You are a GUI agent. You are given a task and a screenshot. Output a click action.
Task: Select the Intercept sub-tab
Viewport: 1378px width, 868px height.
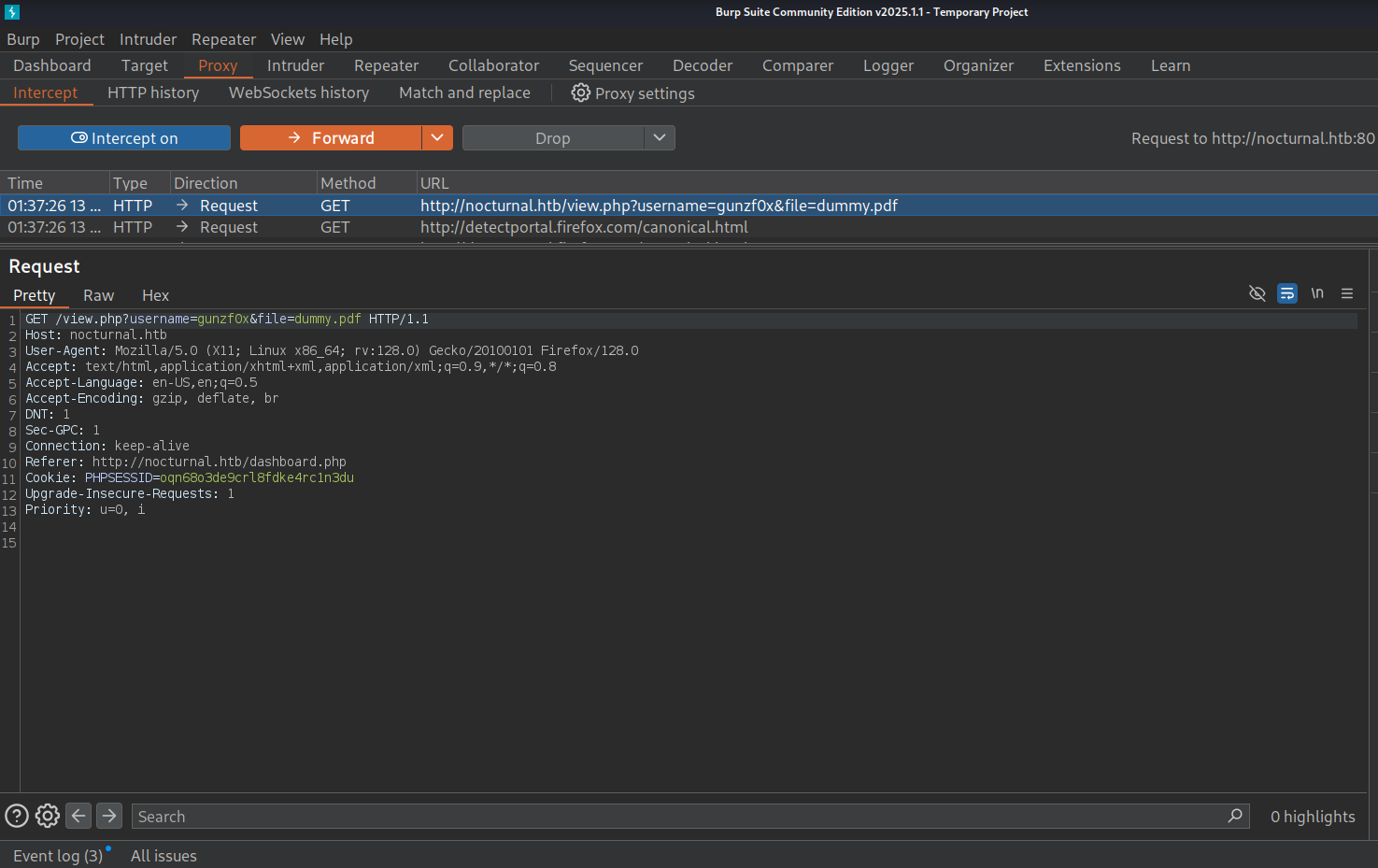point(46,92)
